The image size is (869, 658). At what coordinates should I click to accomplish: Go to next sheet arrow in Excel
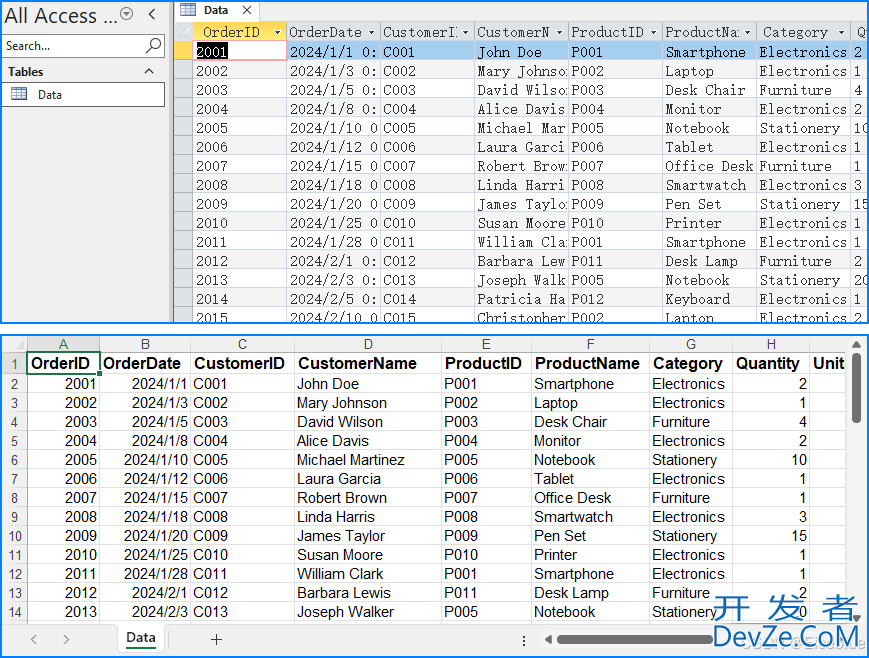[x=66, y=639]
